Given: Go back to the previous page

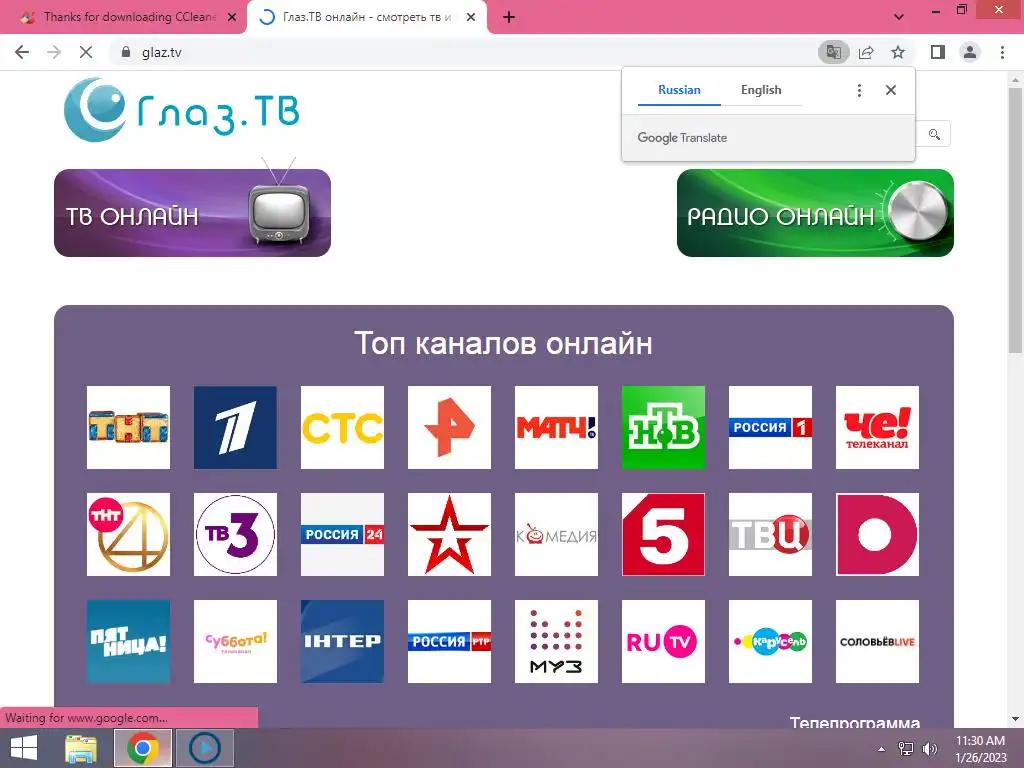Looking at the screenshot, I should click(x=22, y=52).
